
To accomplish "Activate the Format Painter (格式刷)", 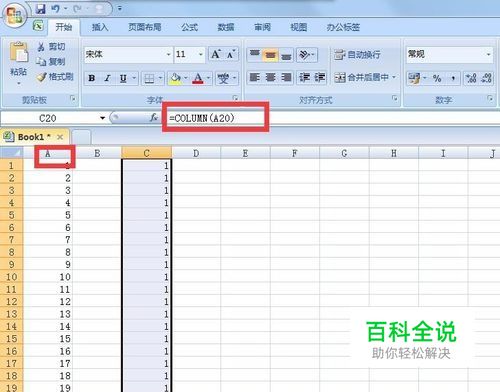I will pyautogui.click(x=55, y=77).
